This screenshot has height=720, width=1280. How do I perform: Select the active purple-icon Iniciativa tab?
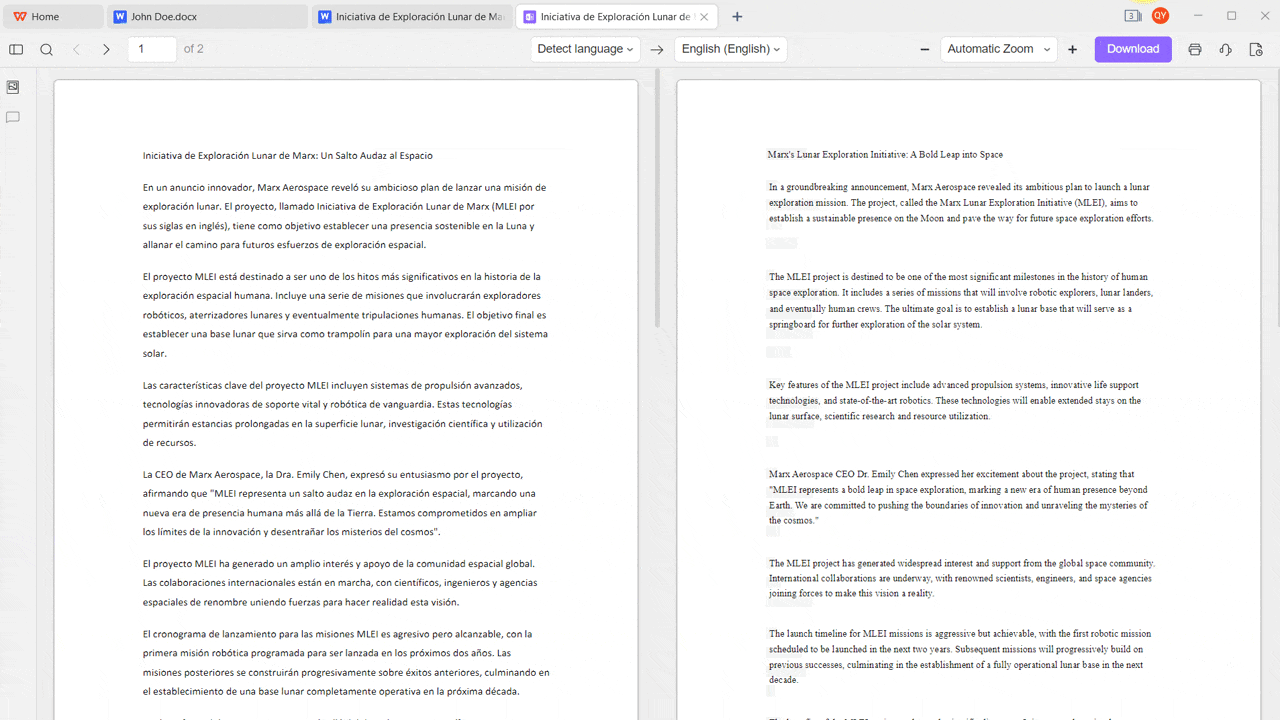[x=616, y=17]
